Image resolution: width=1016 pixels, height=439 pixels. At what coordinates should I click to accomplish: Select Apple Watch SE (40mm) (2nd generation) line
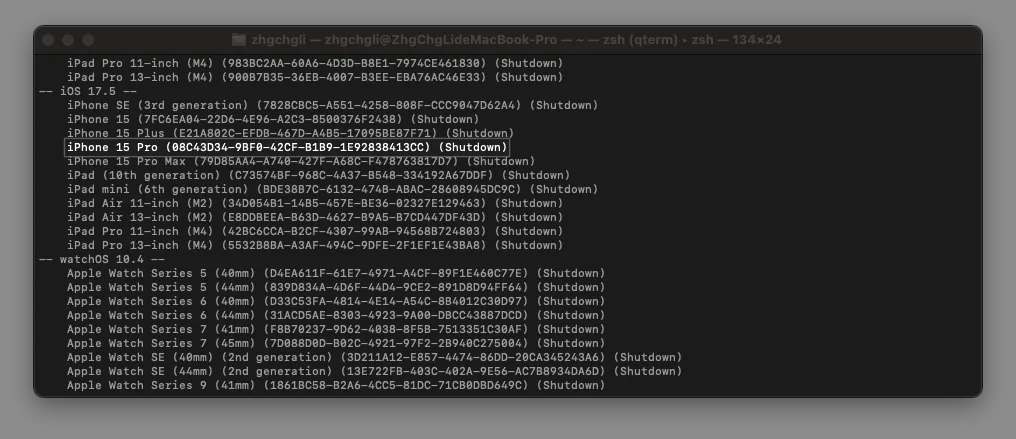point(374,357)
